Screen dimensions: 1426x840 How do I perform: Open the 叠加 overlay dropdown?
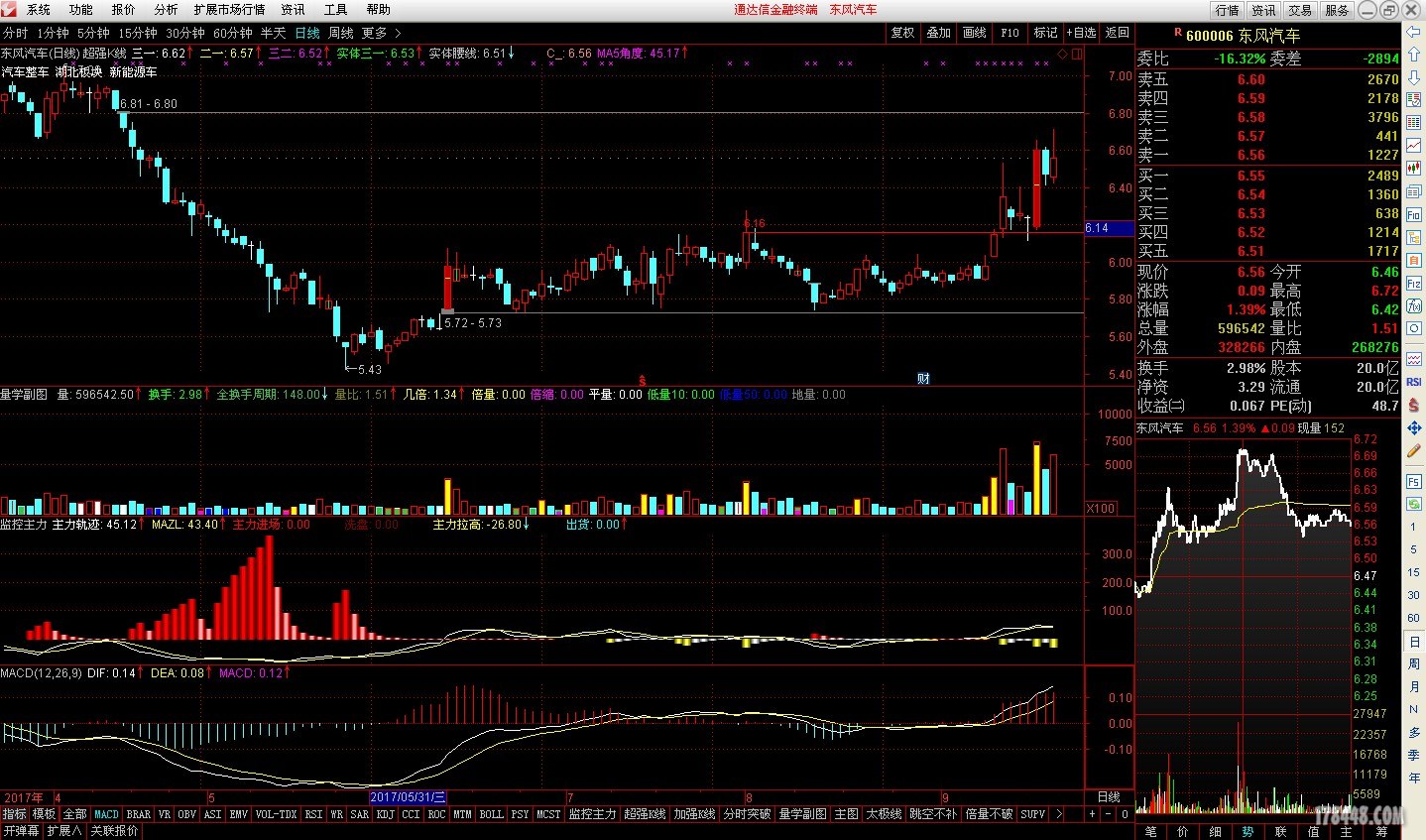(938, 33)
